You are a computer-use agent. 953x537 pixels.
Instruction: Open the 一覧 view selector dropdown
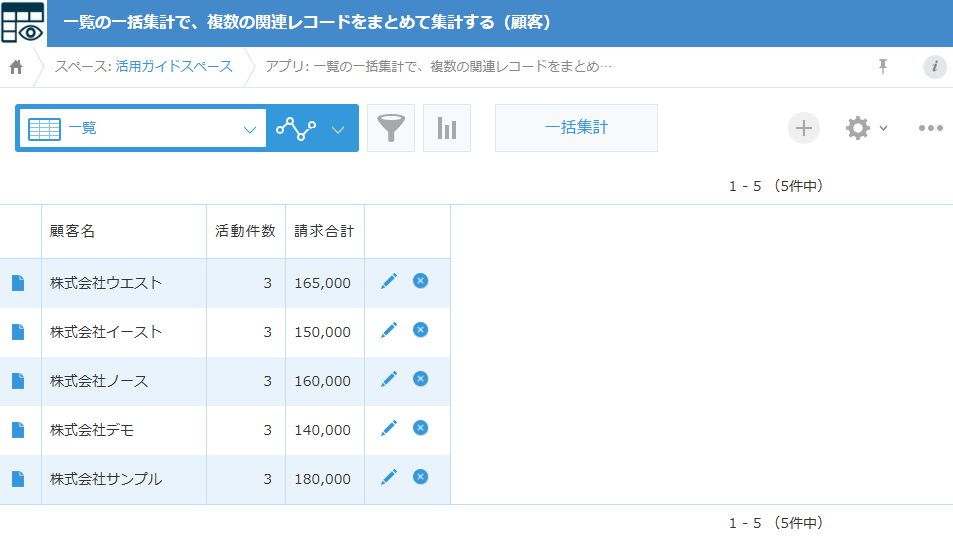[x=143, y=128]
